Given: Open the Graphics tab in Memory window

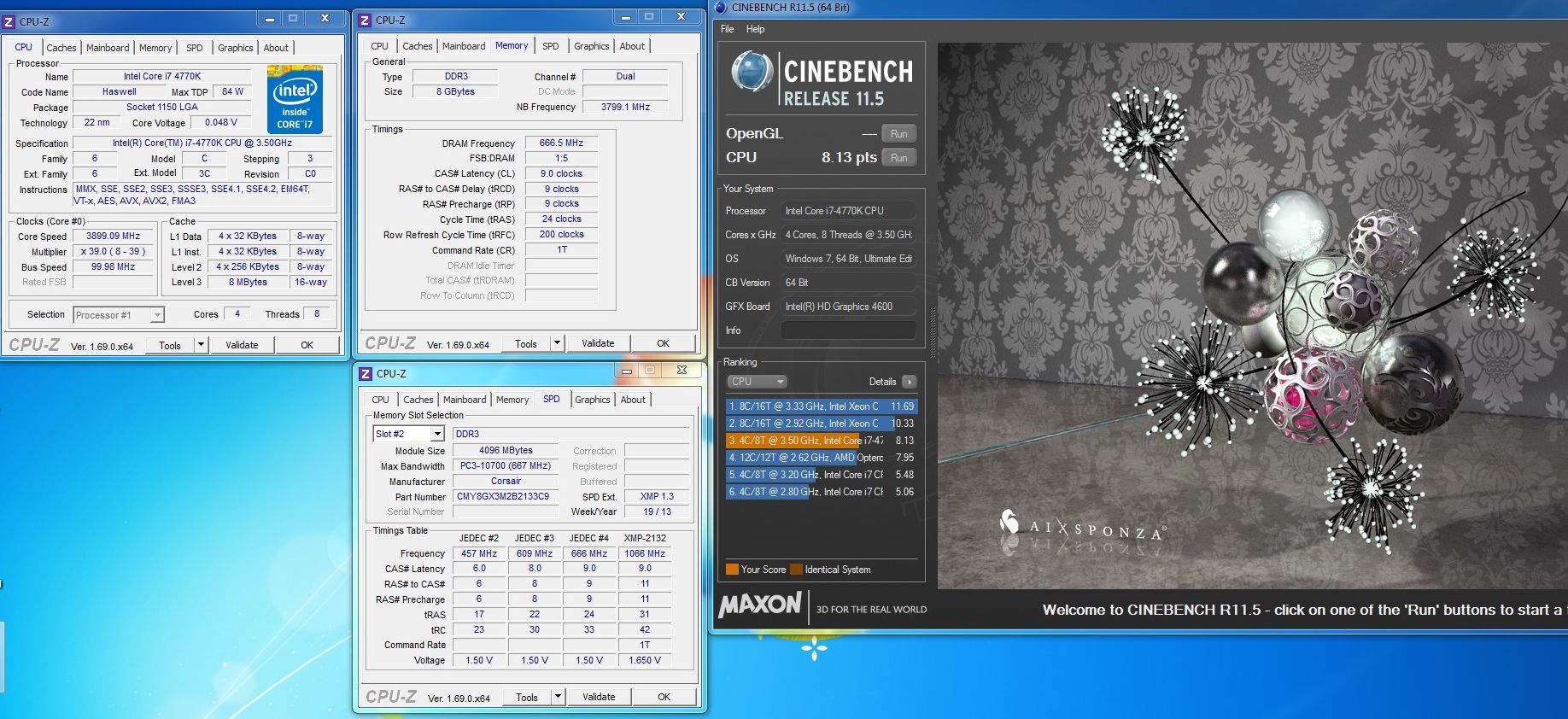Looking at the screenshot, I should click(591, 46).
